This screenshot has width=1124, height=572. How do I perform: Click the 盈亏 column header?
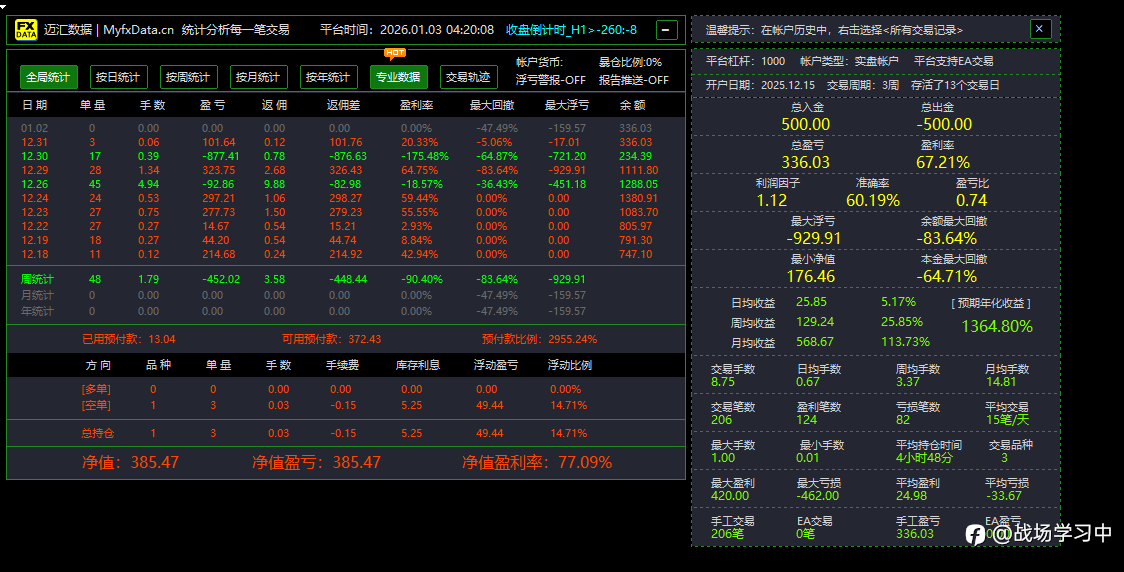tap(212, 105)
